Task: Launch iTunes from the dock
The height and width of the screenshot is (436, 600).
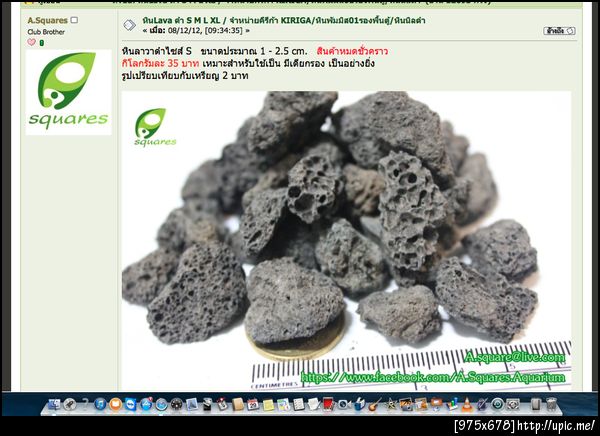Action: 100,404
